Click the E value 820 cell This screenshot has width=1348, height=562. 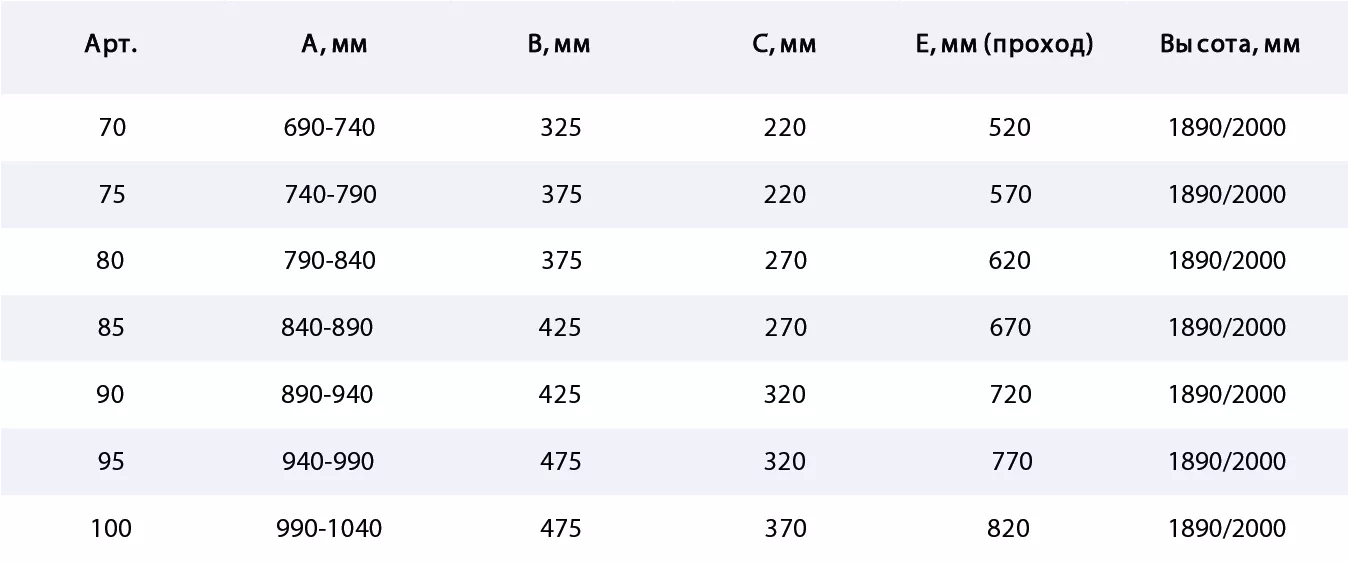1008,528
